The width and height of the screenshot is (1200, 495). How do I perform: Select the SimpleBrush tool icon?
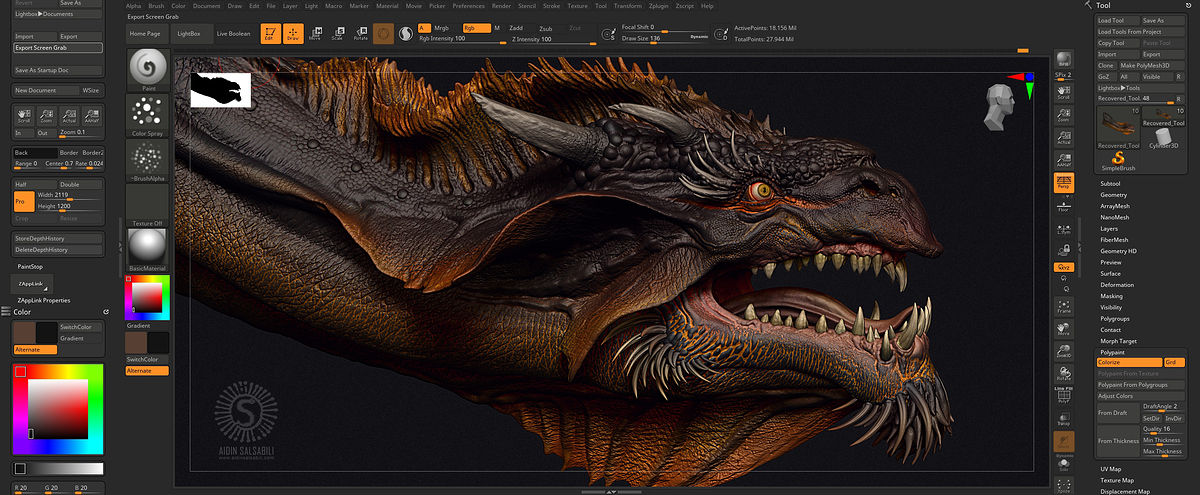click(1118, 162)
